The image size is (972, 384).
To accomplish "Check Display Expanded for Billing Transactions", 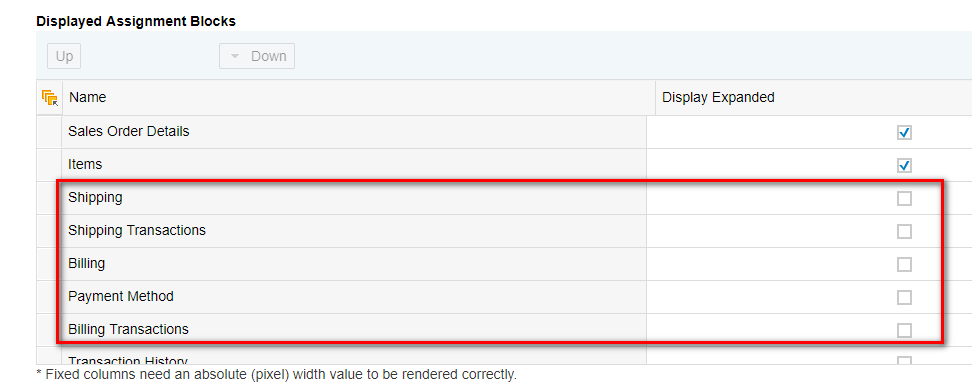I will [x=904, y=330].
